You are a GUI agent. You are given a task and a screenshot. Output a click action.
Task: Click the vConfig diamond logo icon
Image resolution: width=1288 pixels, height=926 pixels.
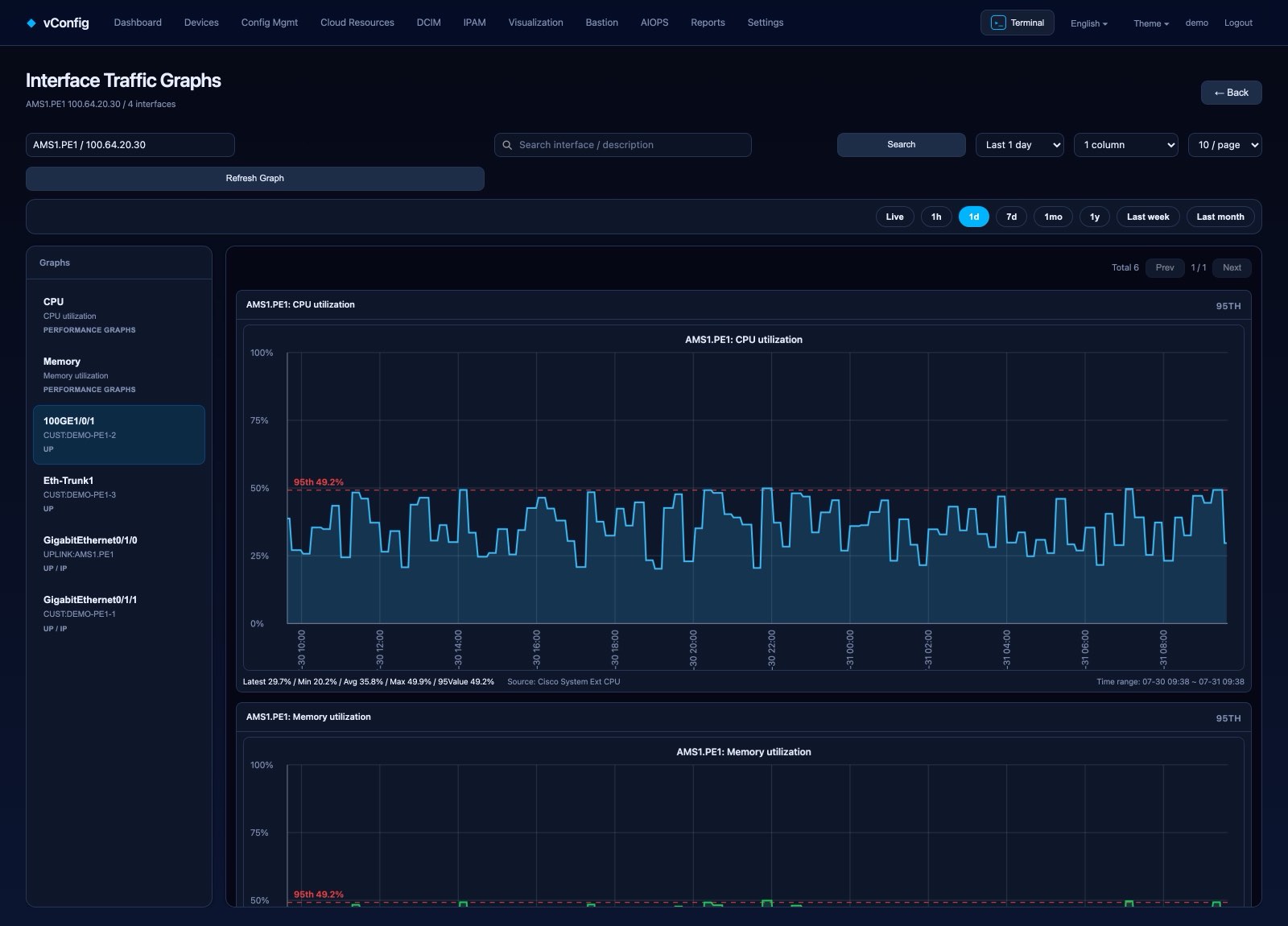pos(31,23)
